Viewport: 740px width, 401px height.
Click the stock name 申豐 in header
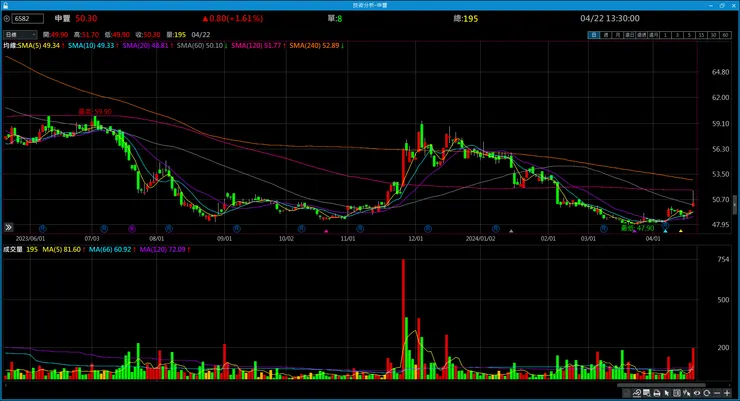click(x=62, y=18)
